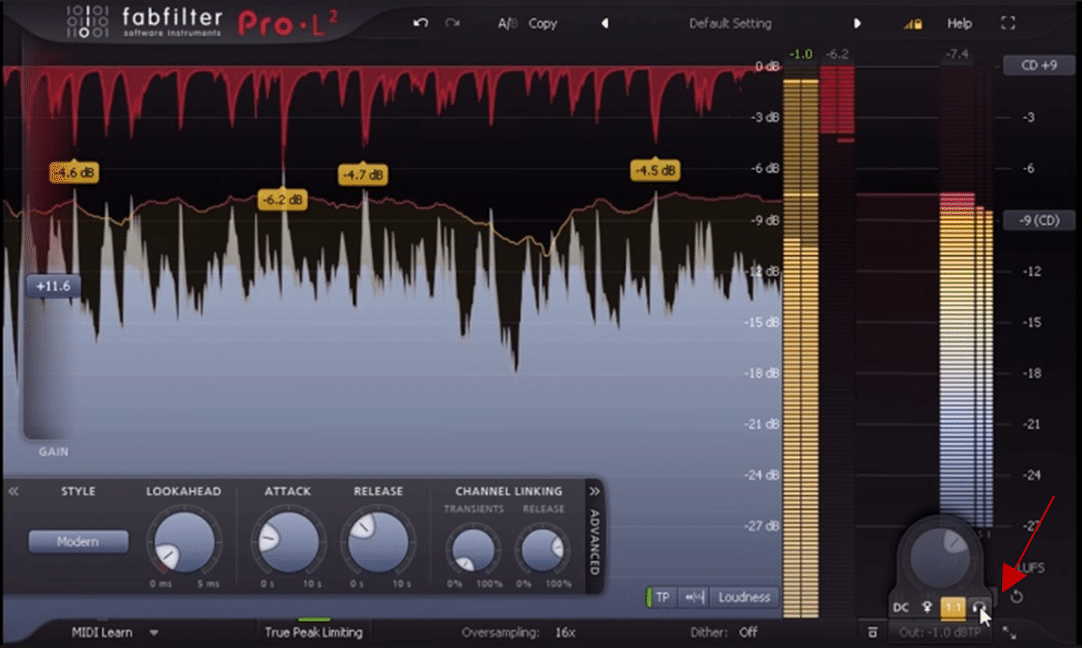Open the Default Setting preset menu

click(x=730, y=23)
